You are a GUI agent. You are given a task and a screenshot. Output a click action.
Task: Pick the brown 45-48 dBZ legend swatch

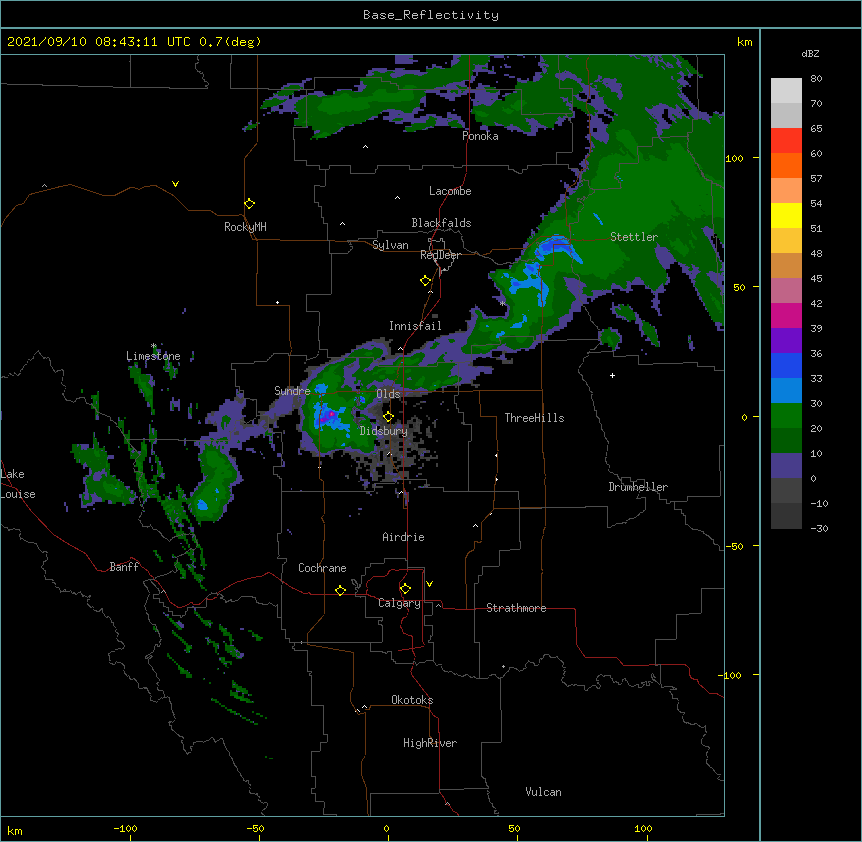(x=786, y=265)
